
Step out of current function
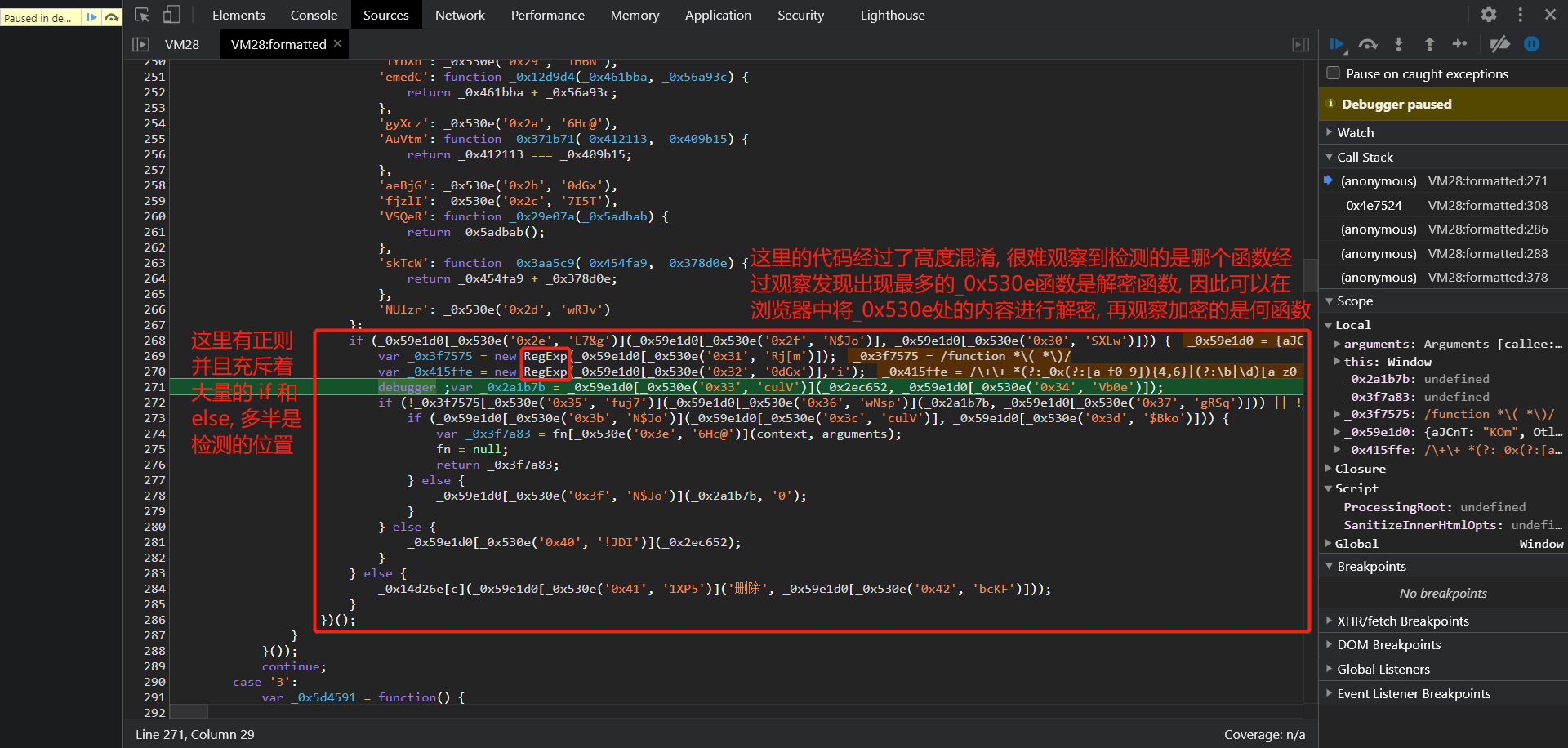pyautogui.click(x=1429, y=44)
